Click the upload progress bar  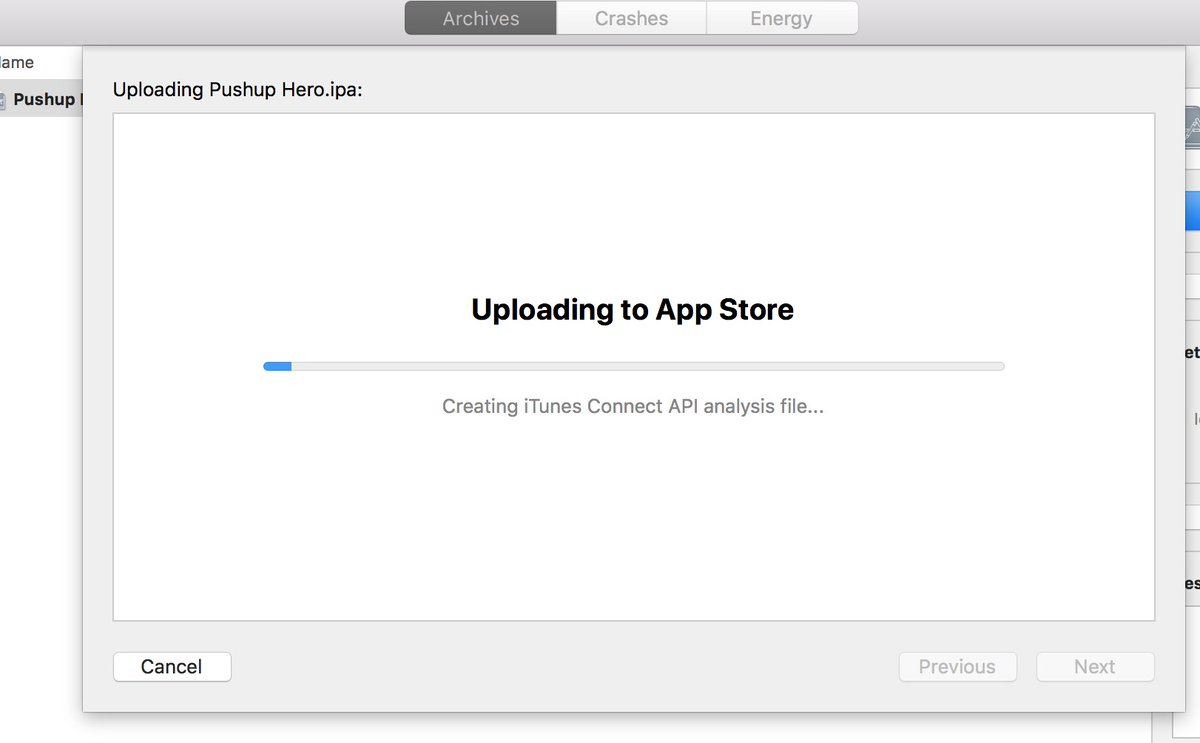tap(634, 366)
